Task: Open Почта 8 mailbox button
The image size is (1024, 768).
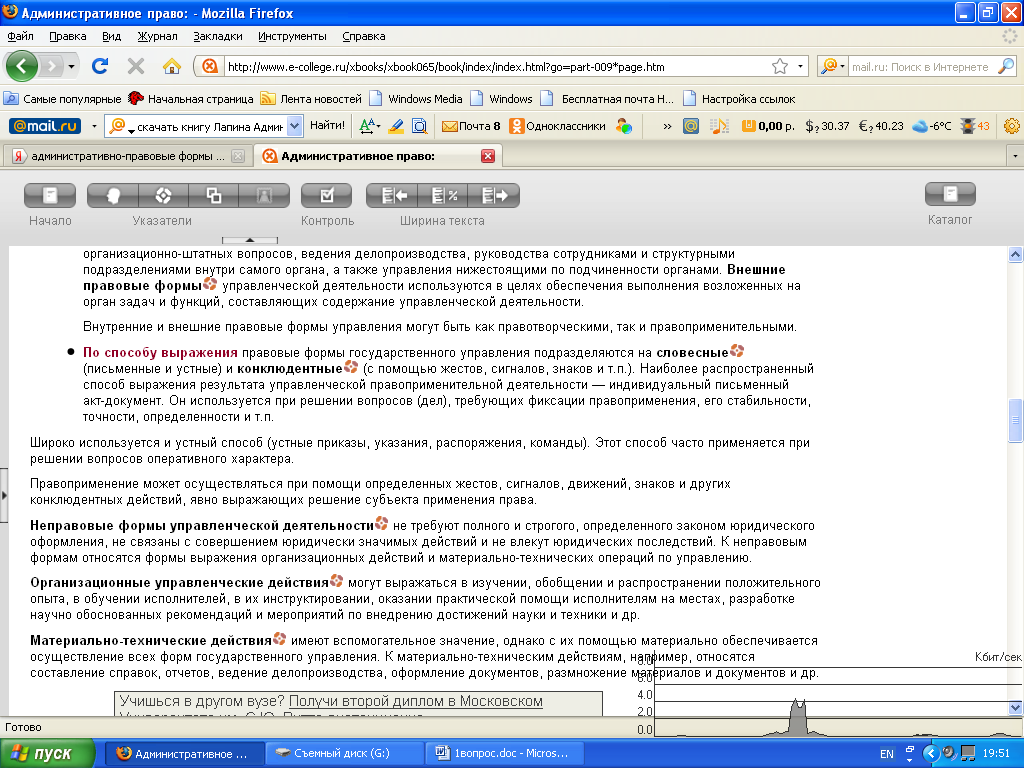Action: tap(471, 126)
